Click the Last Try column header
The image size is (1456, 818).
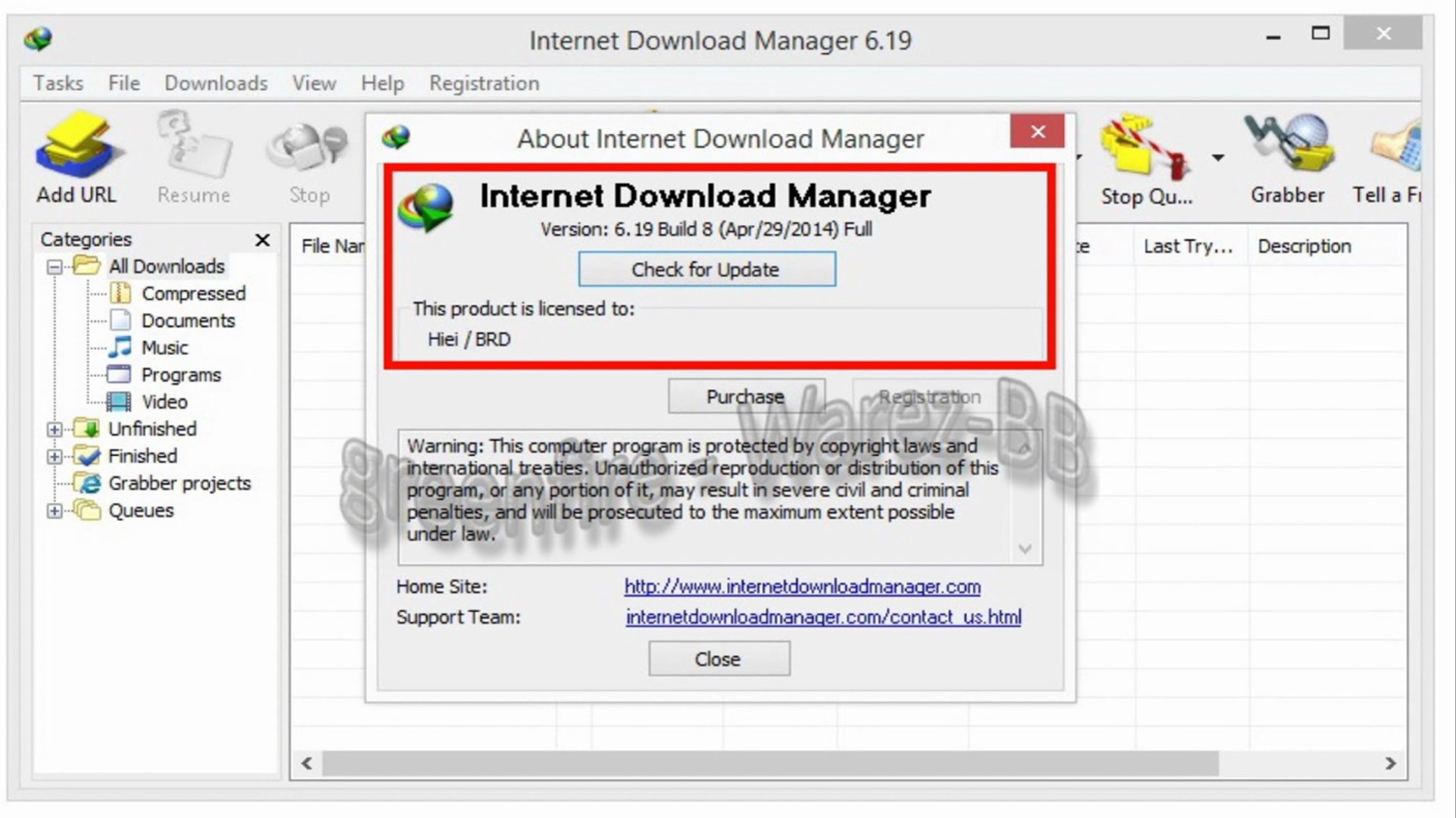1189,246
